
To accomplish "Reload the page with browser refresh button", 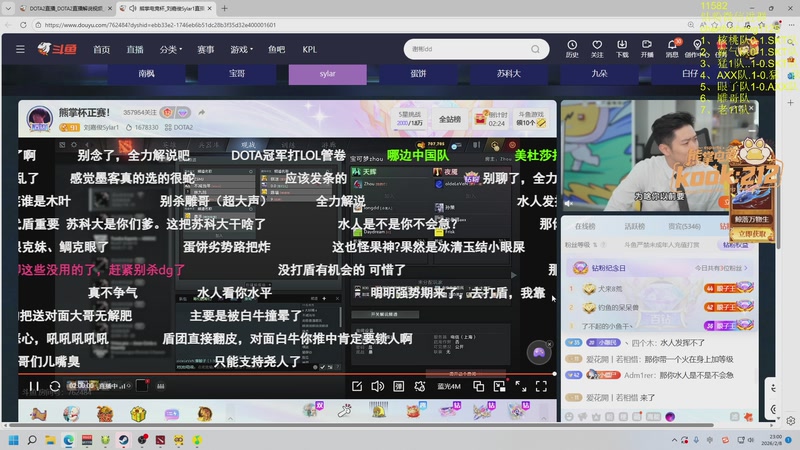I will point(23,24).
